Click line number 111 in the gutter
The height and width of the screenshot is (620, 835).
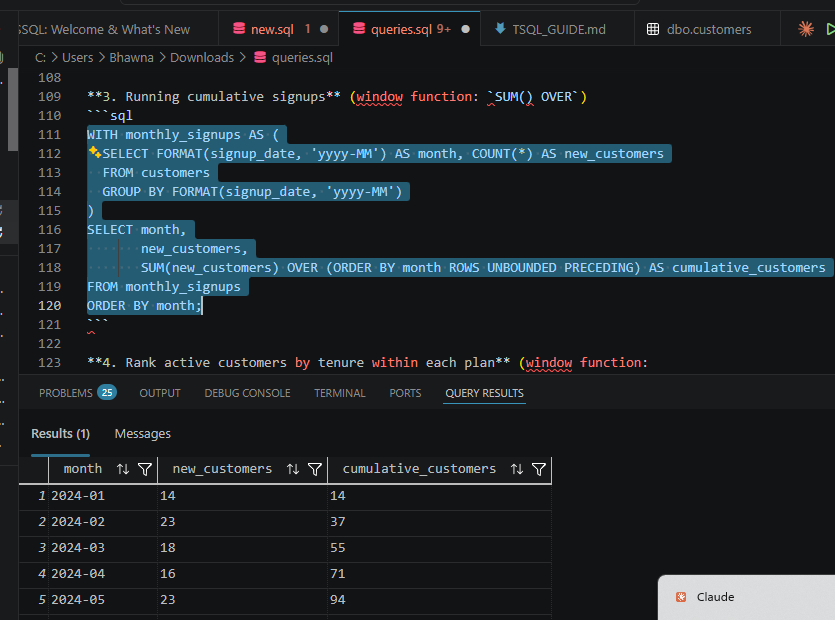[x=50, y=135]
